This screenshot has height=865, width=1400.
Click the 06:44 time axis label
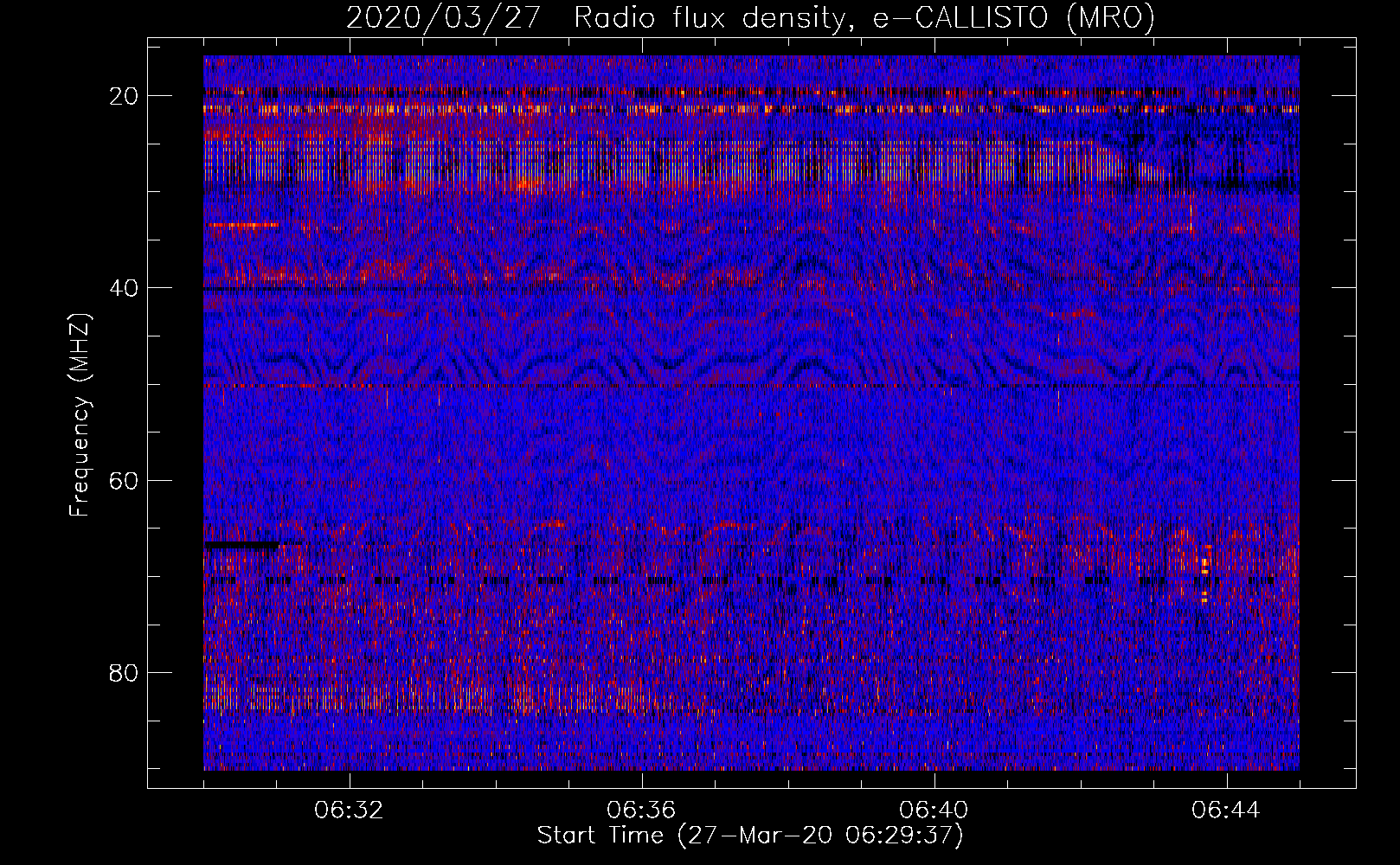pos(1226,811)
